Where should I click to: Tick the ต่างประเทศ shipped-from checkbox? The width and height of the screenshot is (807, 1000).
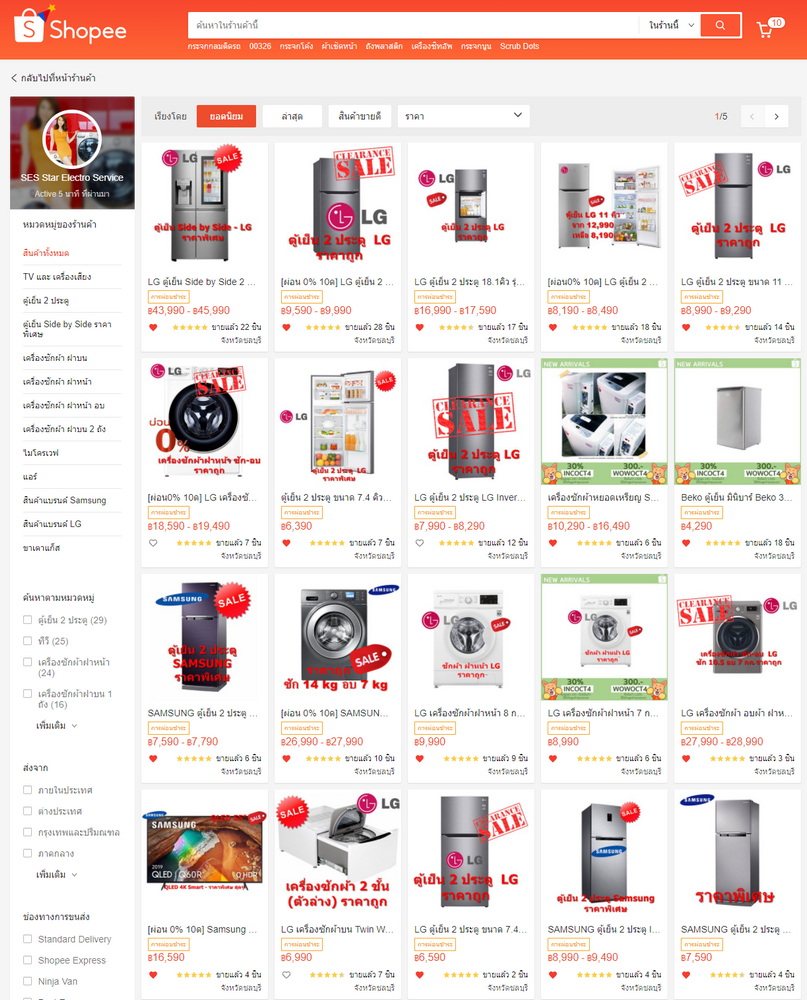click(x=27, y=811)
